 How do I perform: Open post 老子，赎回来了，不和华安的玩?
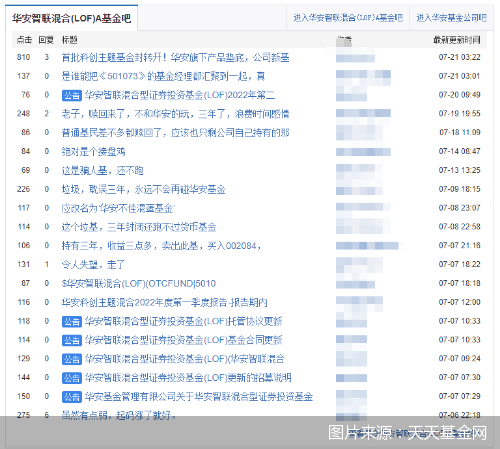(x=175, y=114)
